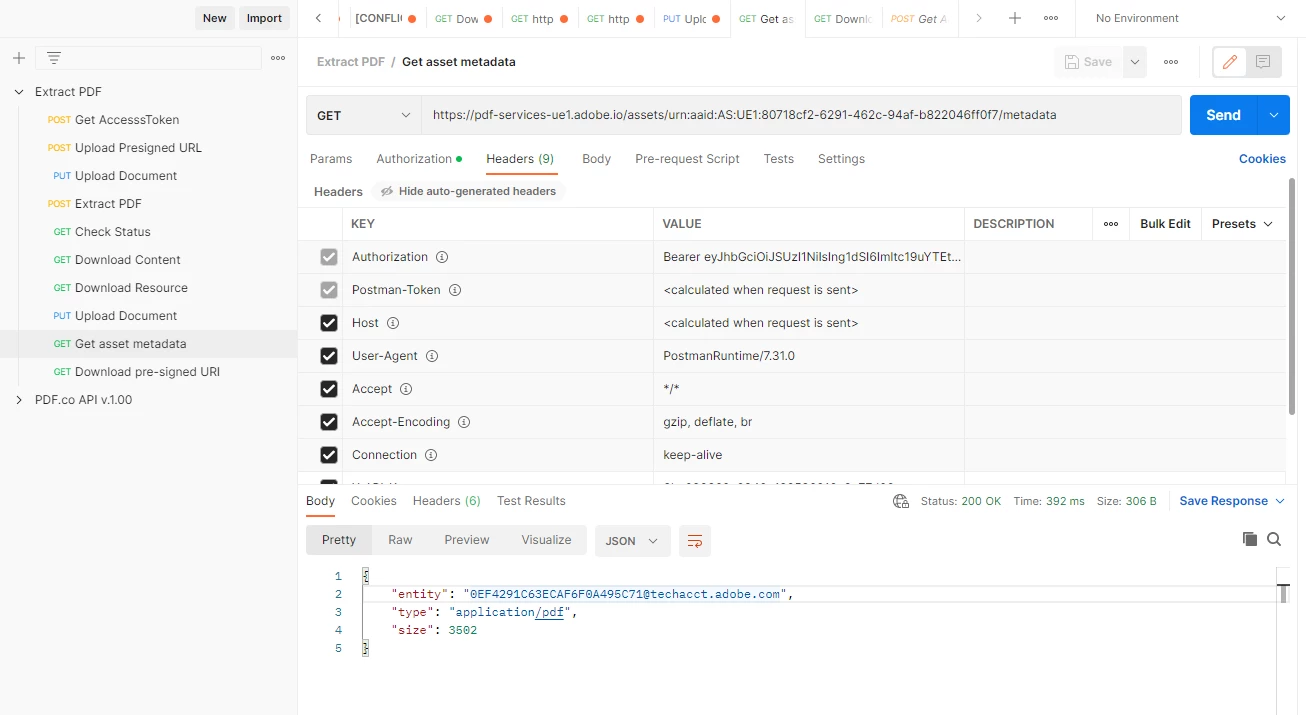Click info icon next to Authorization header

click(x=442, y=257)
